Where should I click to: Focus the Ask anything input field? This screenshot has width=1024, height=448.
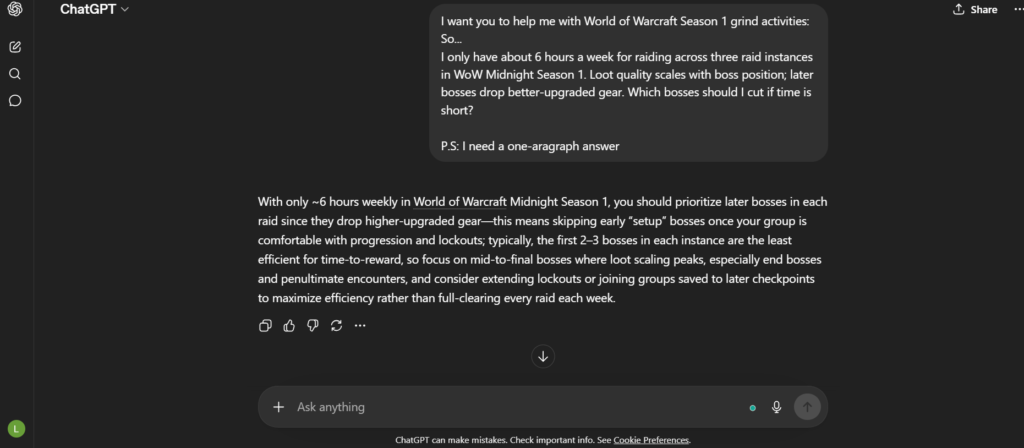point(500,407)
